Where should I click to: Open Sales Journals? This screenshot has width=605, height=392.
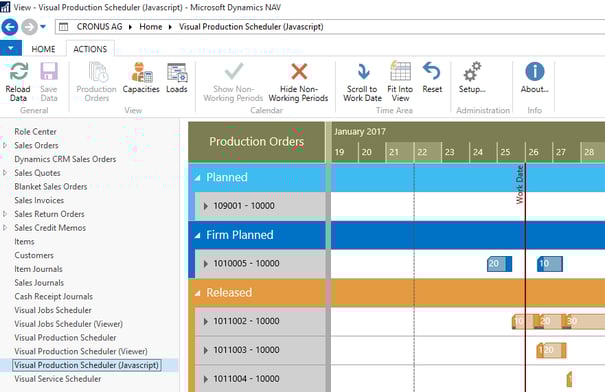(x=39, y=283)
